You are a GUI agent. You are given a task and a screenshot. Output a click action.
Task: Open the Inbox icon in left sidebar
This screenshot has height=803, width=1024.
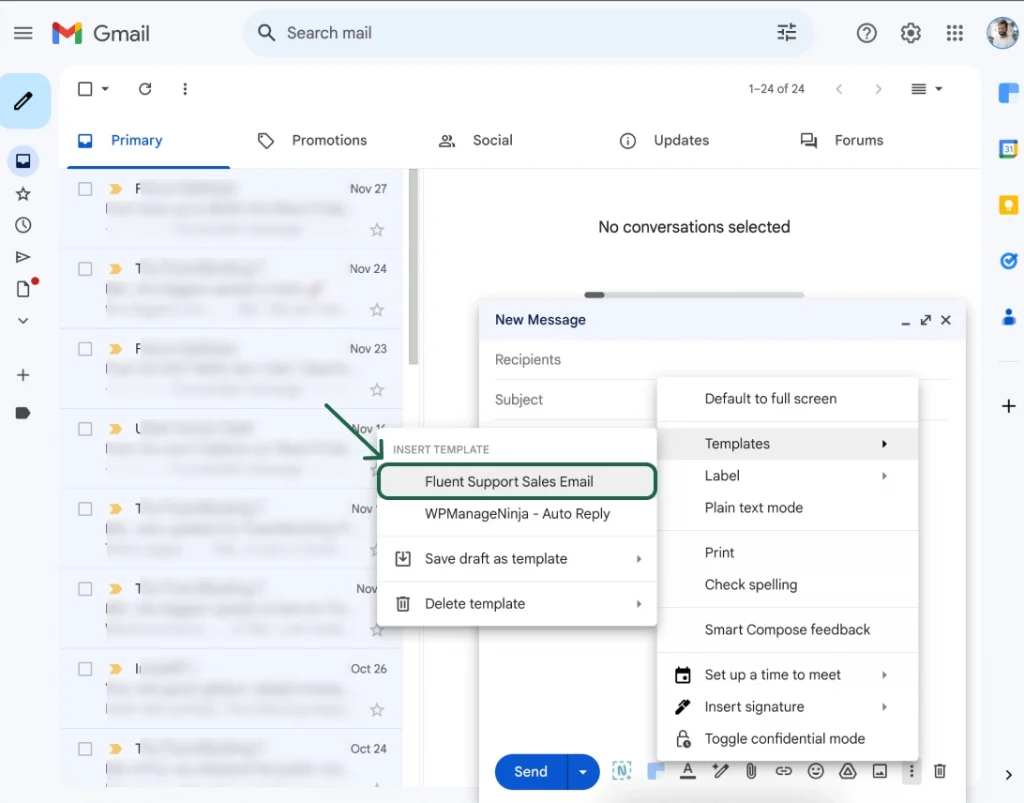pos(23,161)
